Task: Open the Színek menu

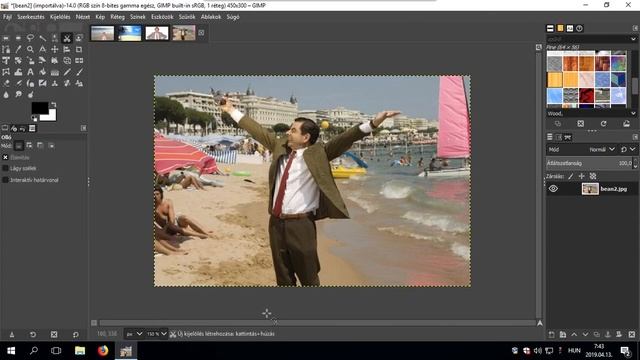Action: click(x=138, y=17)
